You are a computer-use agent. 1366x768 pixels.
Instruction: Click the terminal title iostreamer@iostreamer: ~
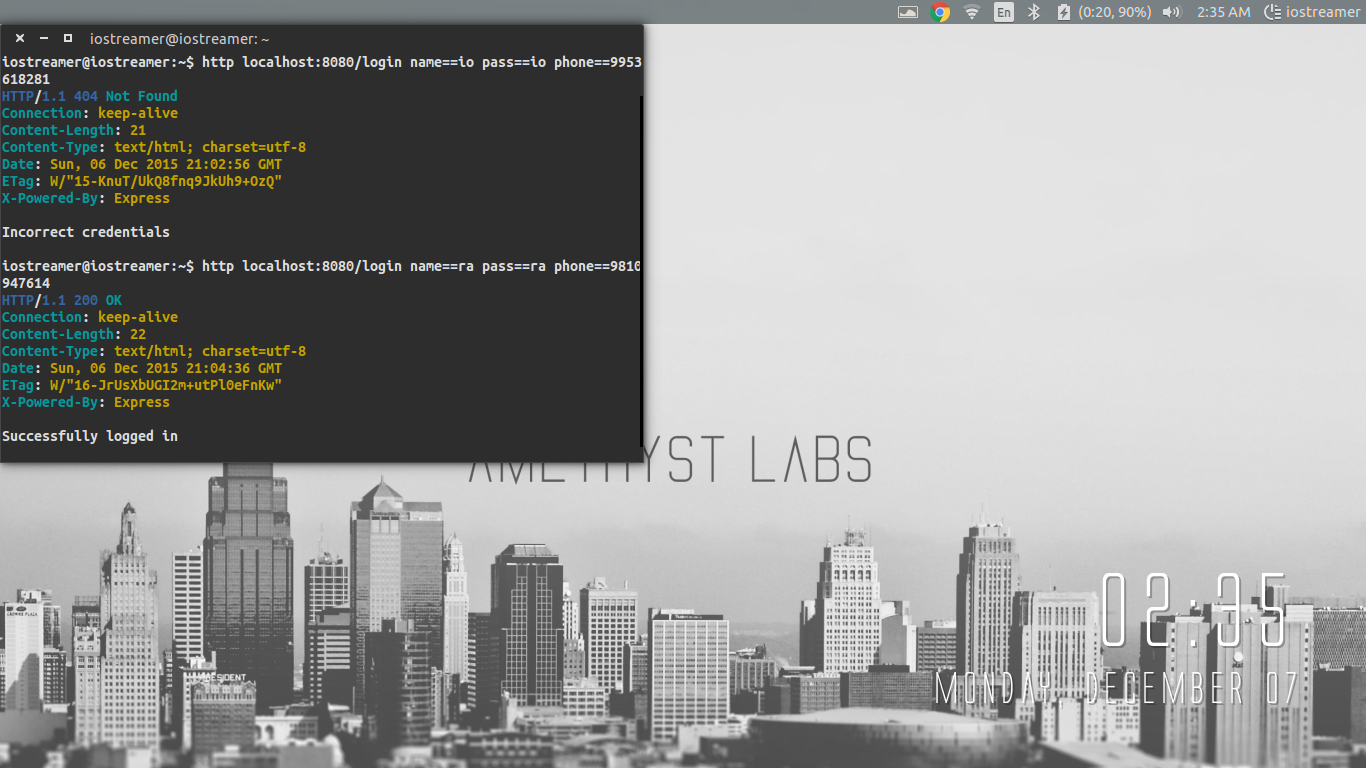[x=180, y=39]
